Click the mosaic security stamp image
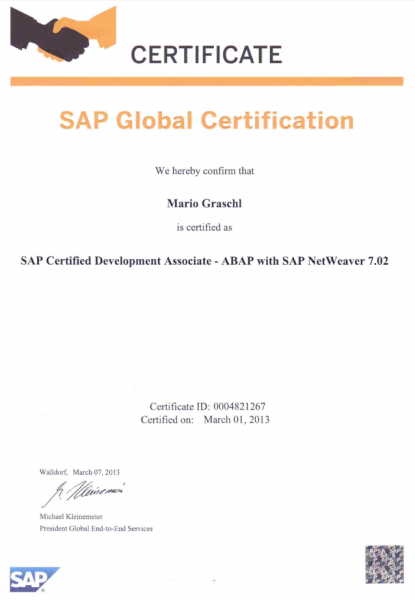This screenshot has height=600, width=415. pyautogui.click(x=384, y=564)
